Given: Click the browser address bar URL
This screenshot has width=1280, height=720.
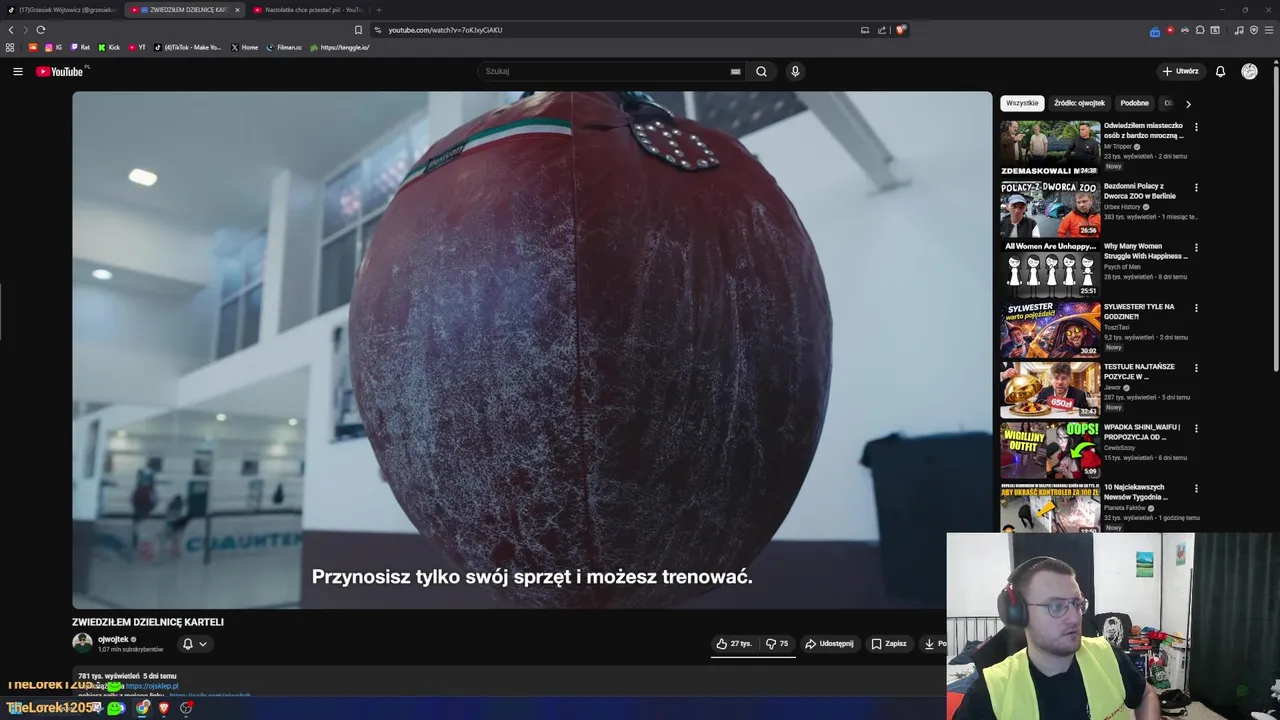Looking at the screenshot, I should [445, 30].
